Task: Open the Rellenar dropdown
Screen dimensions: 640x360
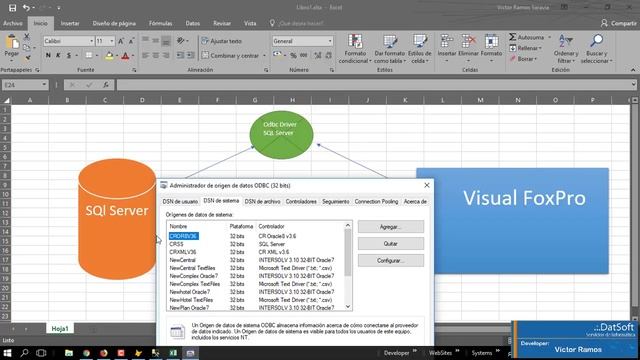Action: 526,48
